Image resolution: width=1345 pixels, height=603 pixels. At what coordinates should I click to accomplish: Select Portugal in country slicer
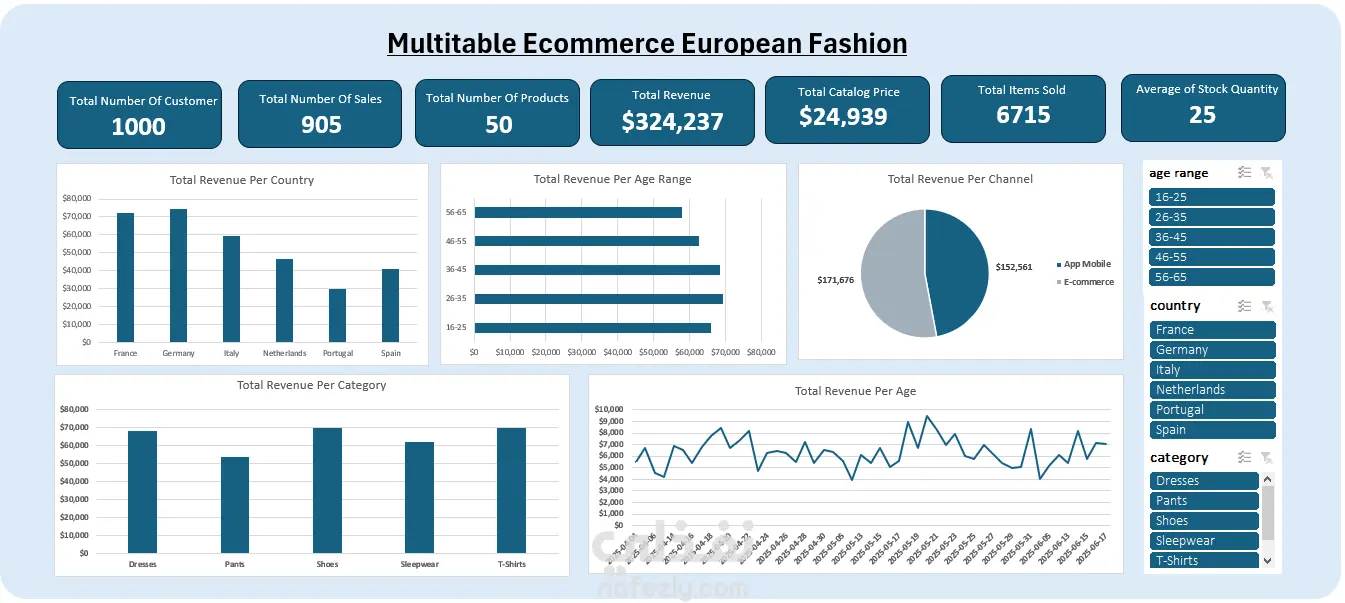pyautogui.click(x=1213, y=410)
